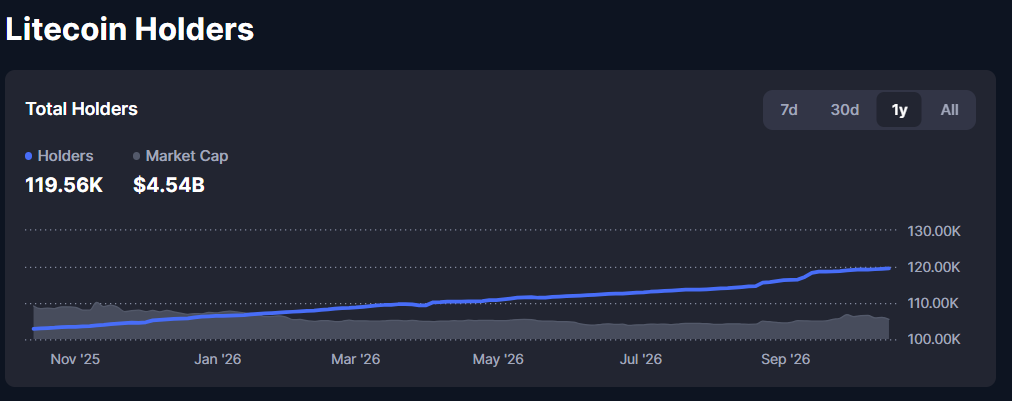The height and width of the screenshot is (401, 1012).
Task: Click the gray market cap area chart
Action: click(461, 329)
